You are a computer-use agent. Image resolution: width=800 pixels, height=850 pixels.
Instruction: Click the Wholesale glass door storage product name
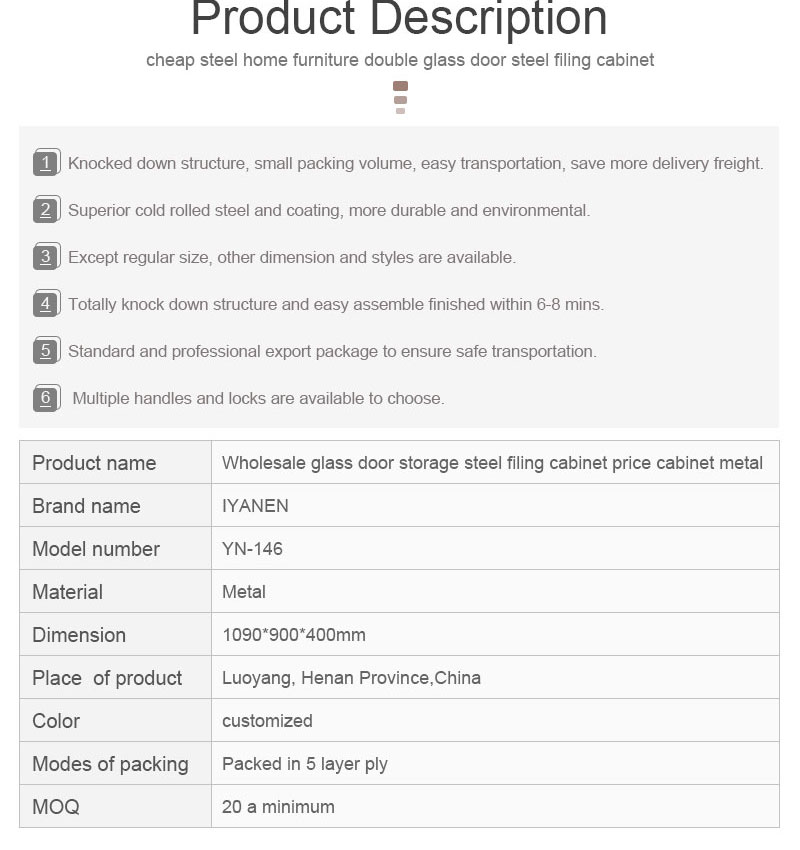pyautogui.click(x=492, y=463)
